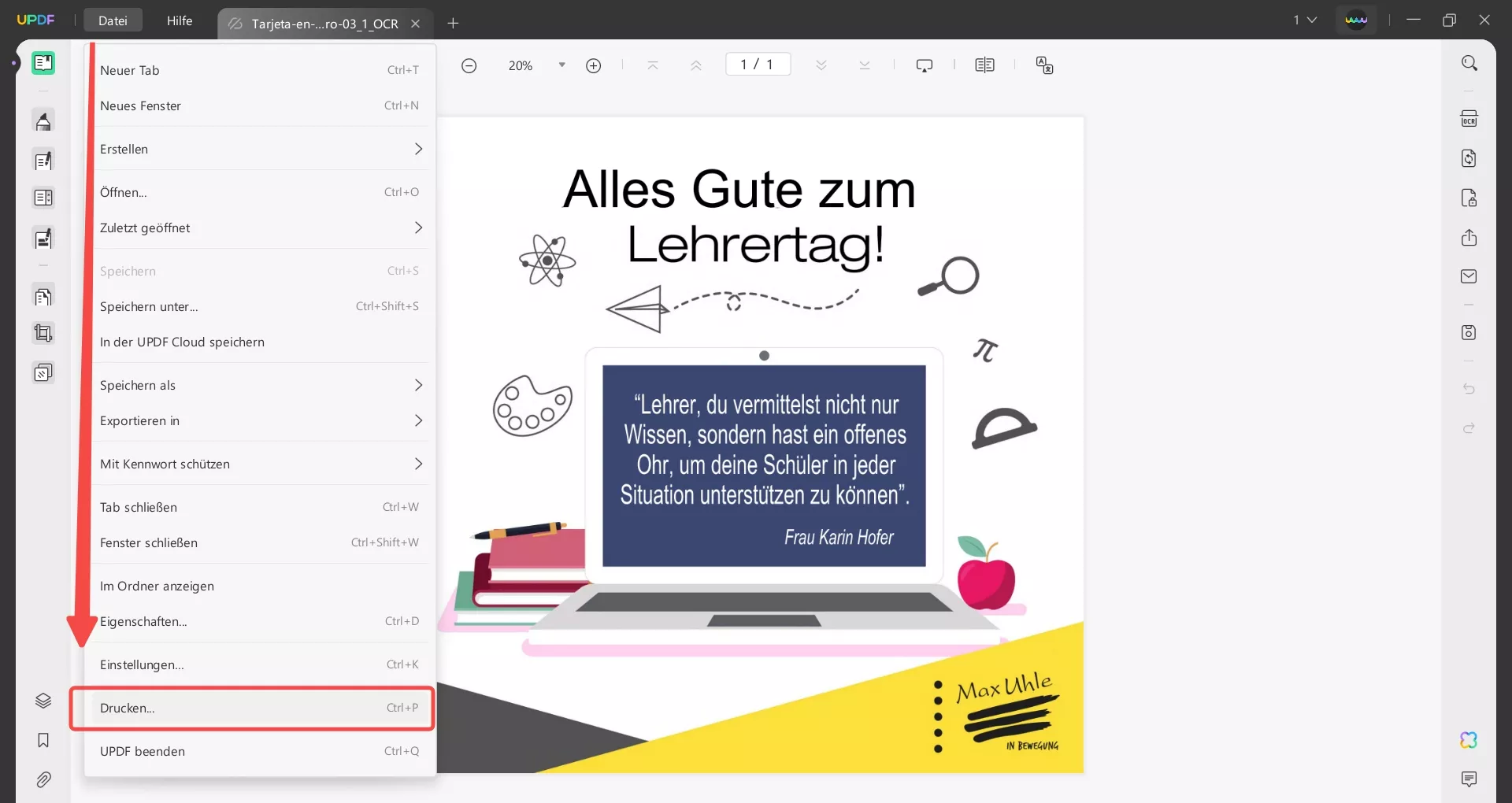
Task: Open the Reader mode icon in left sidebar
Action: pyautogui.click(x=43, y=63)
